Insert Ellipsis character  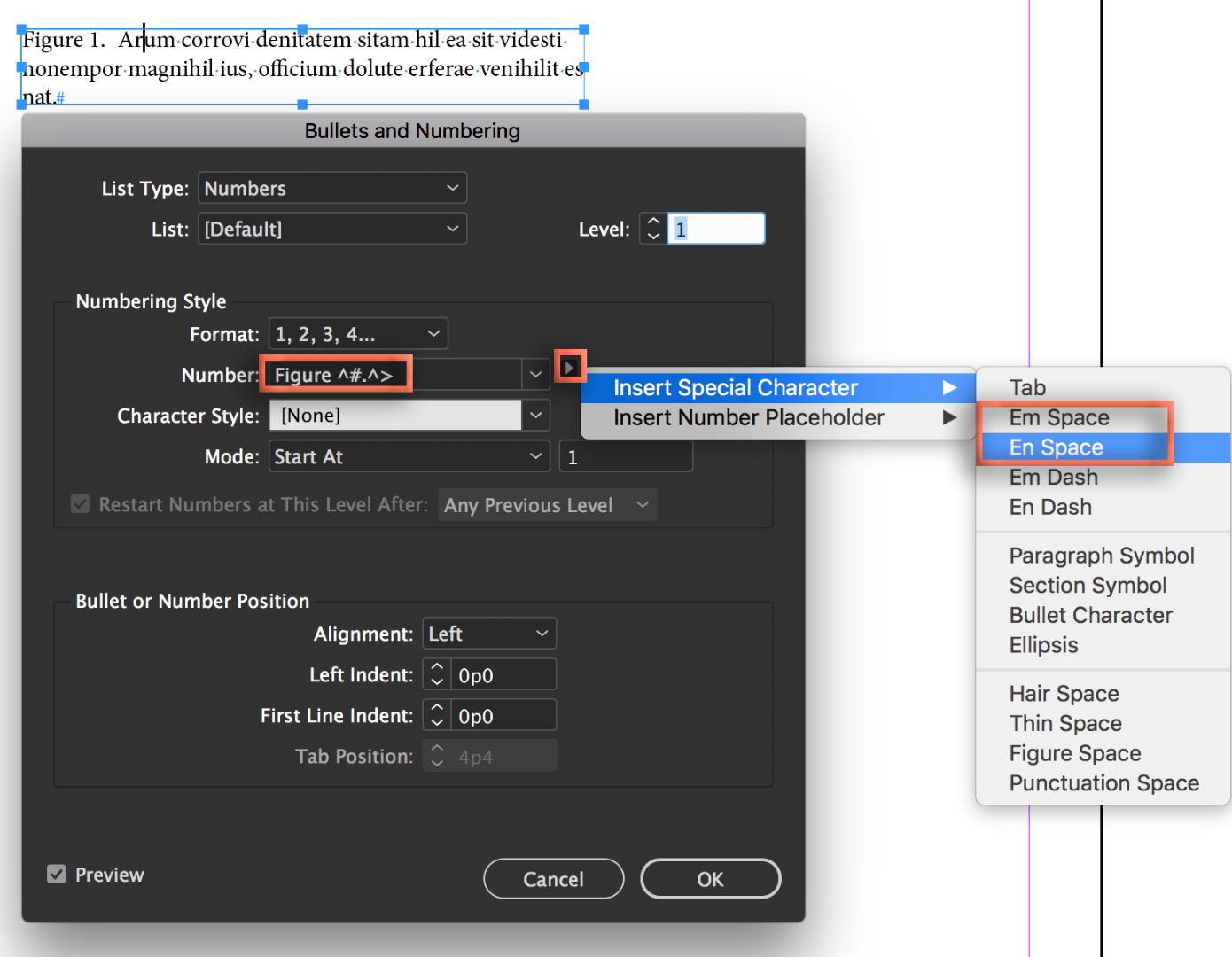click(x=1103, y=645)
